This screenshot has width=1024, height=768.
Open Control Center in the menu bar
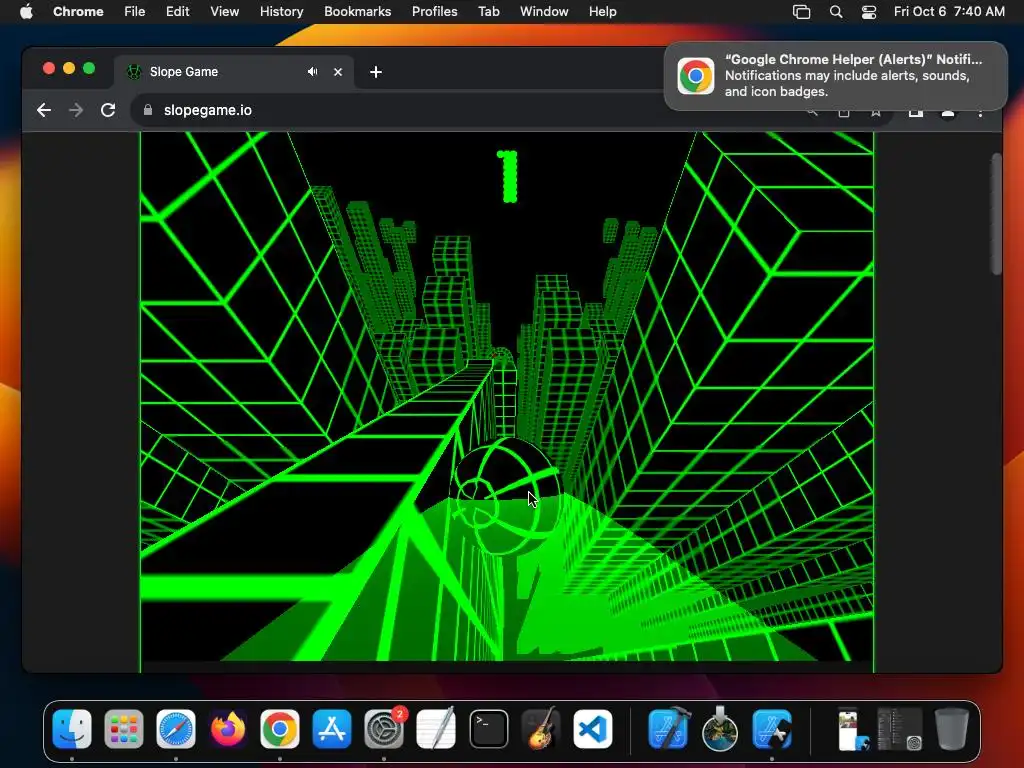(x=869, y=12)
